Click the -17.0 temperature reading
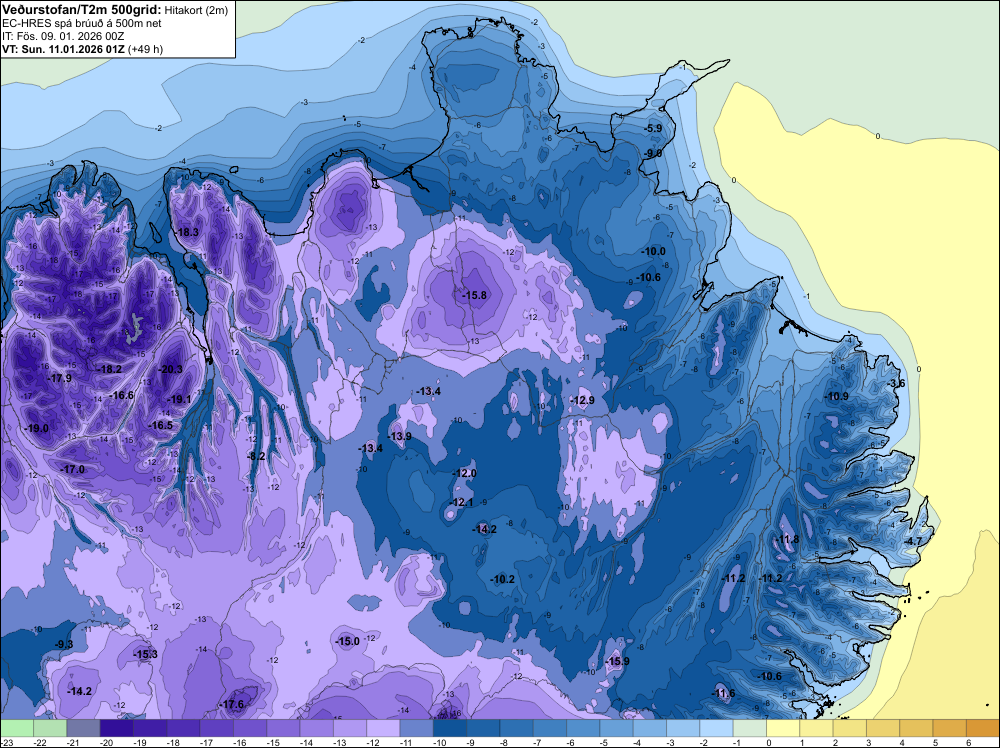This screenshot has height=748, width=1000. [x=72, y=469]
